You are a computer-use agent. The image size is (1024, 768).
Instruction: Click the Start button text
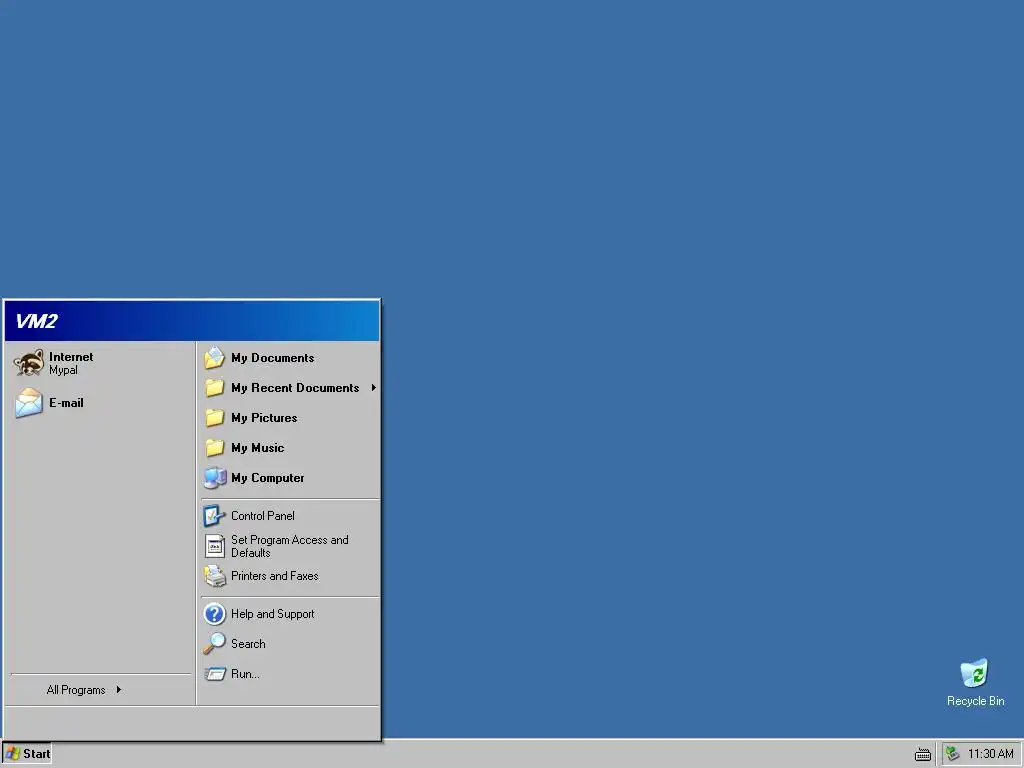point(37,754)
